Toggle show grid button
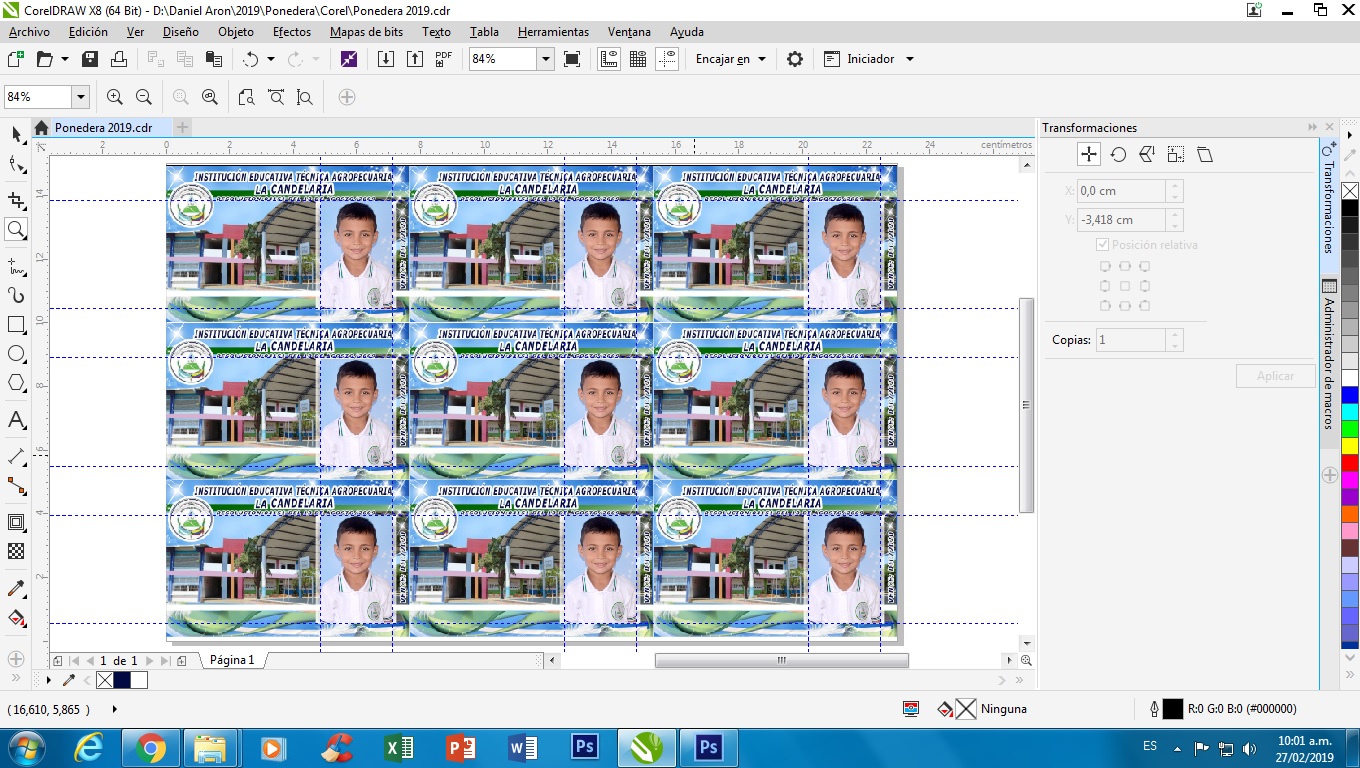Viewport: 1360px width, 768px height. 638,59
